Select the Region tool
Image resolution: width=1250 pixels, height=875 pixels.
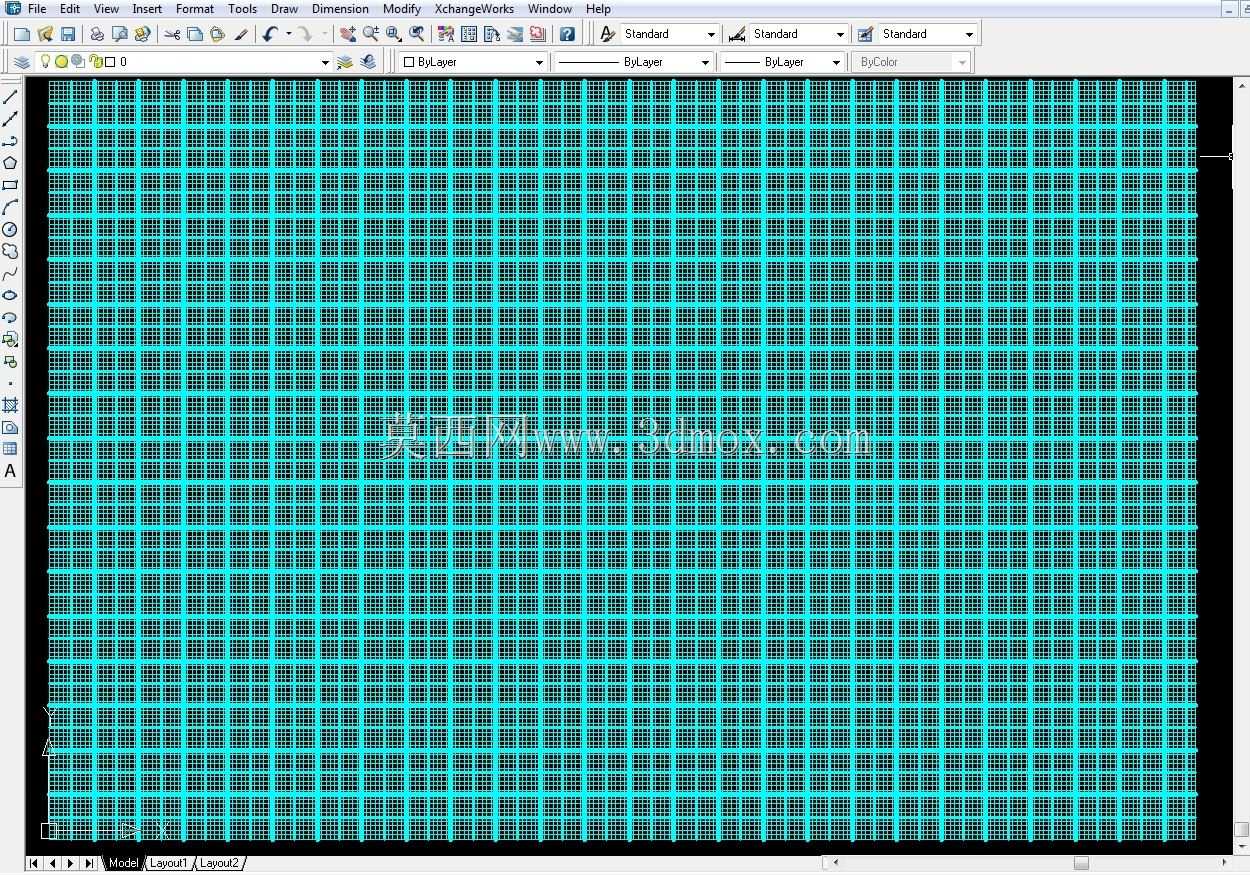(10, 427)
